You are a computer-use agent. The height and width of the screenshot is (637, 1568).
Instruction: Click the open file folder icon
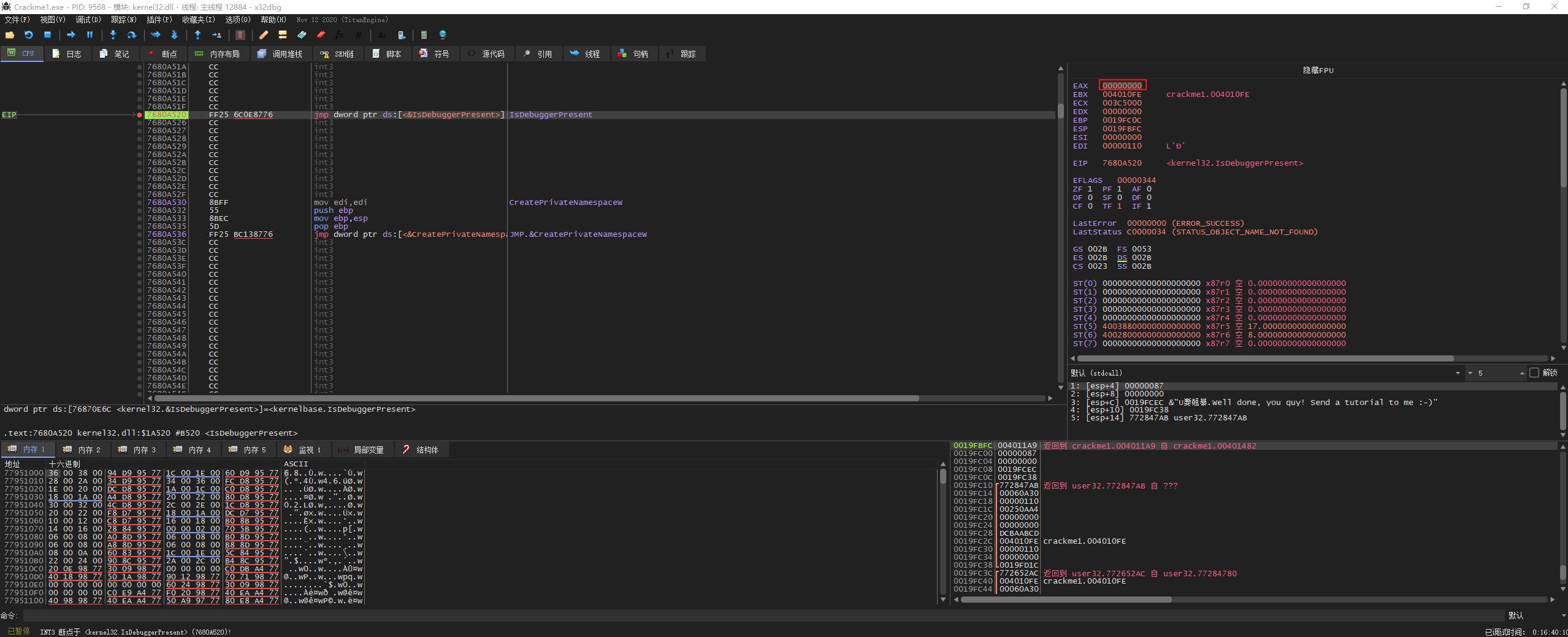click(x=10, y=35)
